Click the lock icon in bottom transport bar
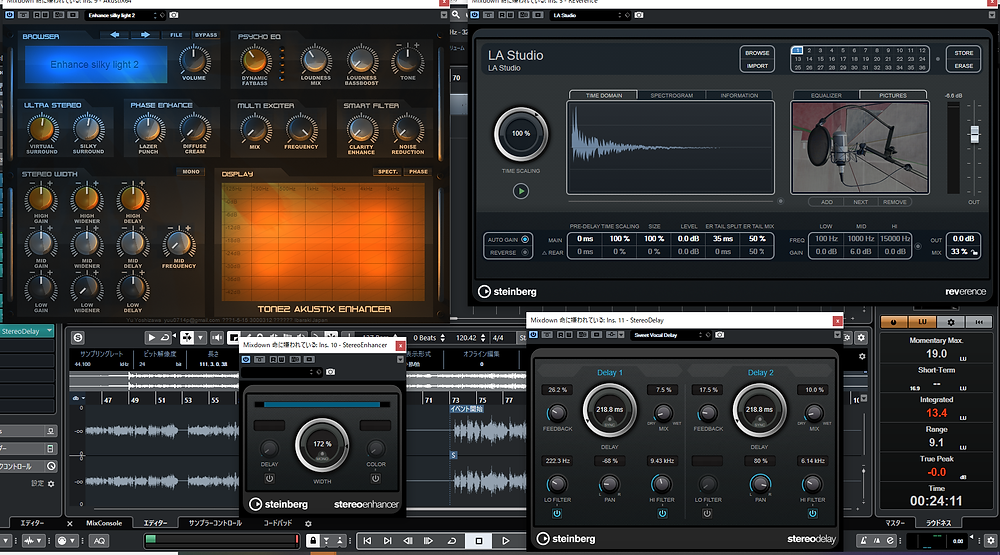The width and height of the screenshot is (1000, 555). point(312,540)
